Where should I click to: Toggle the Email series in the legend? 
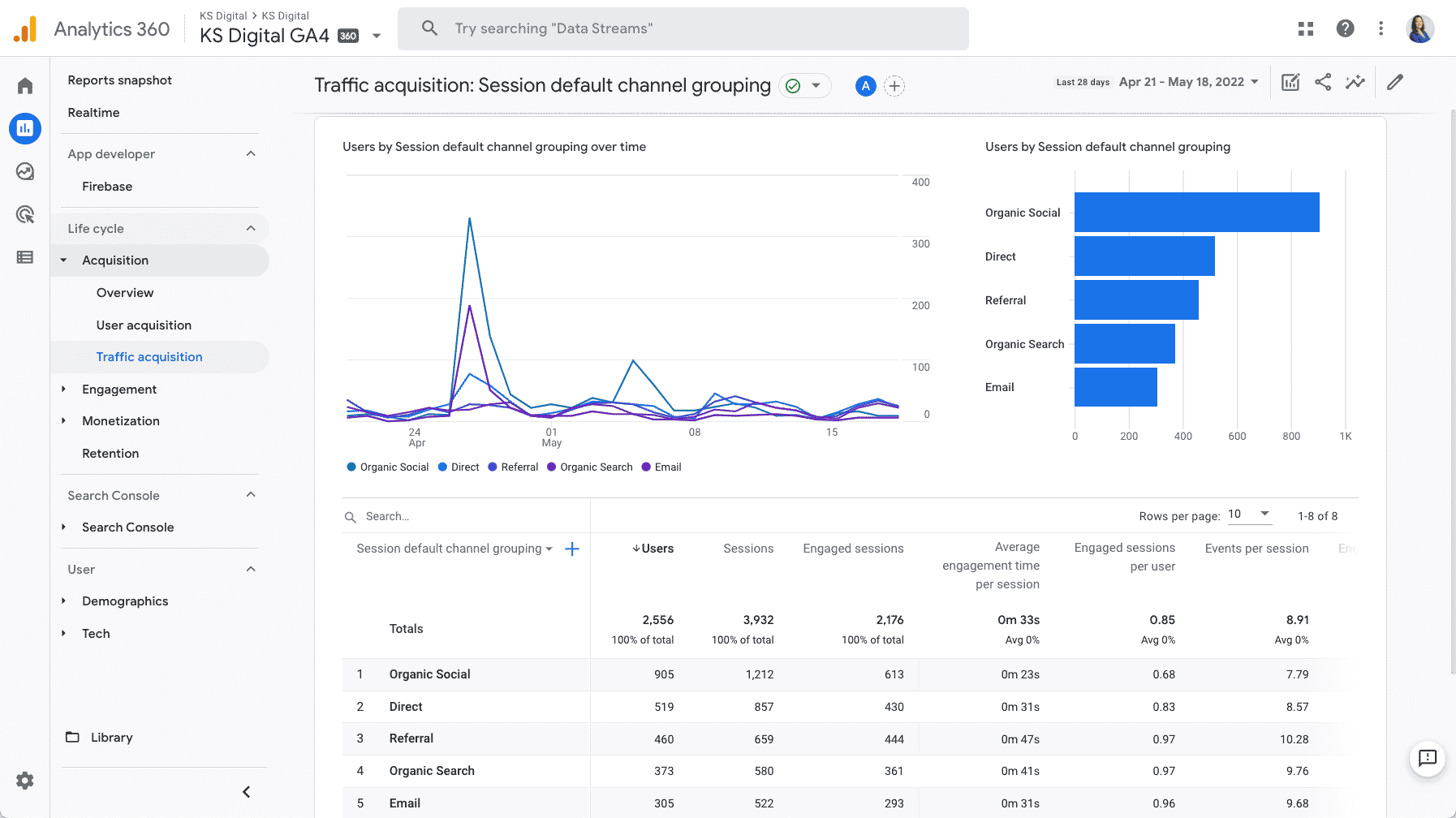coord(661,467)
